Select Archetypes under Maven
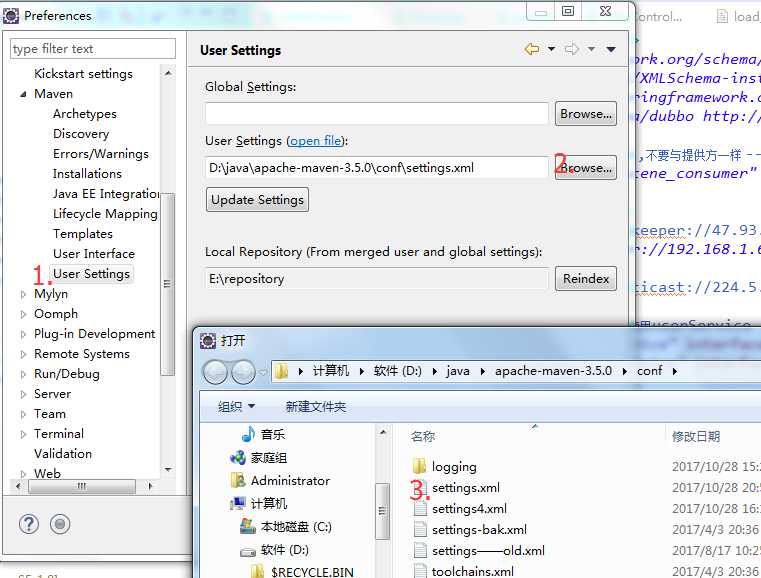This screenshot has width=761, height=578. point(85,114)
